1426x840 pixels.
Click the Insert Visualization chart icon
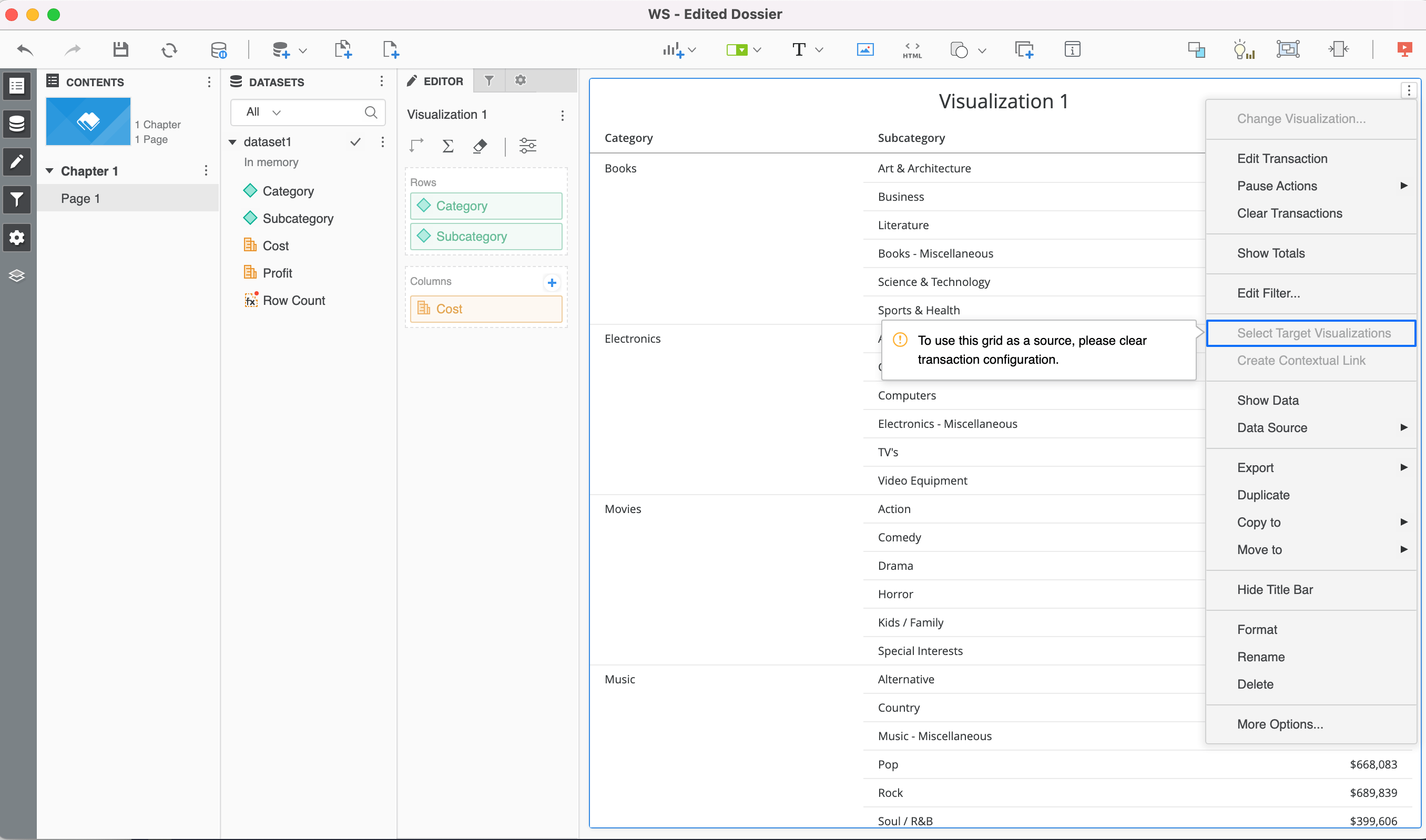673,50
